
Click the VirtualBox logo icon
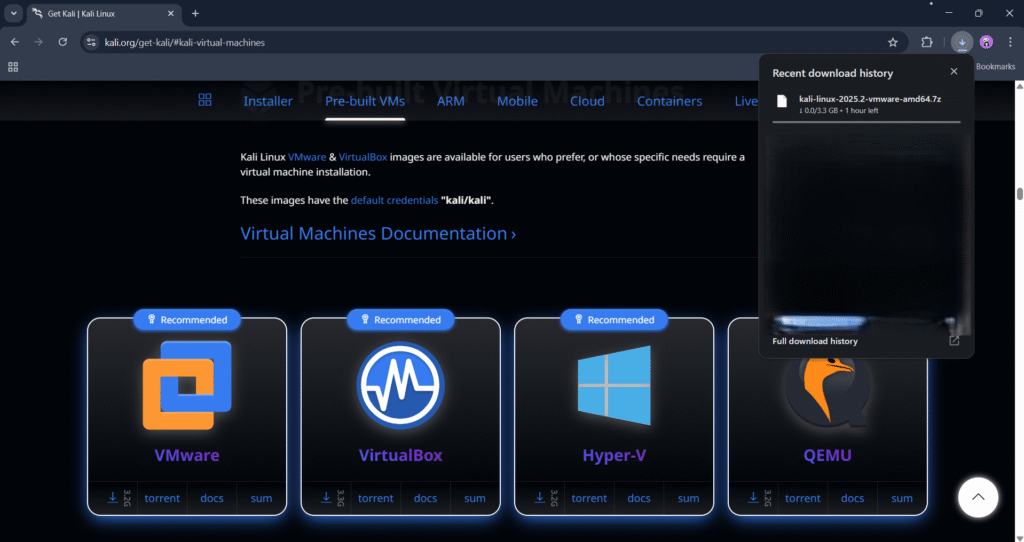[400, 385]
